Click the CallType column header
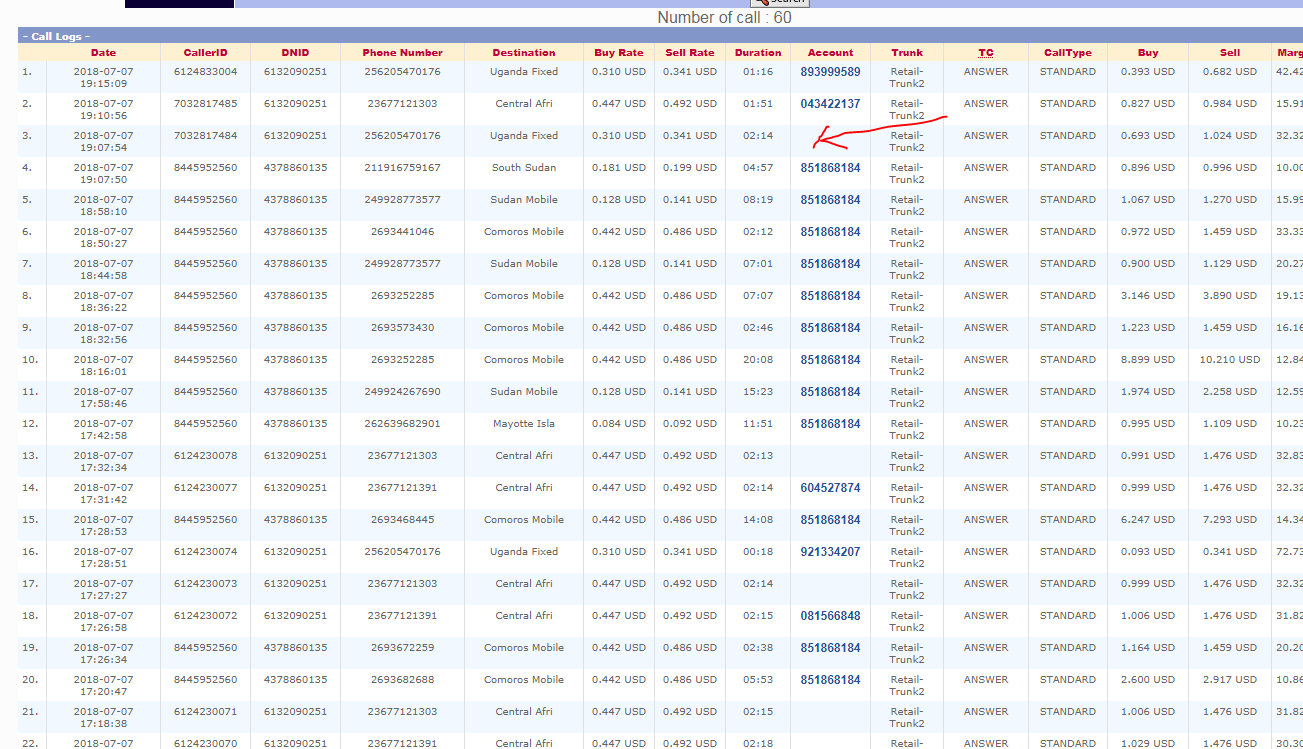The image size is (1303, 749). 1068,53
